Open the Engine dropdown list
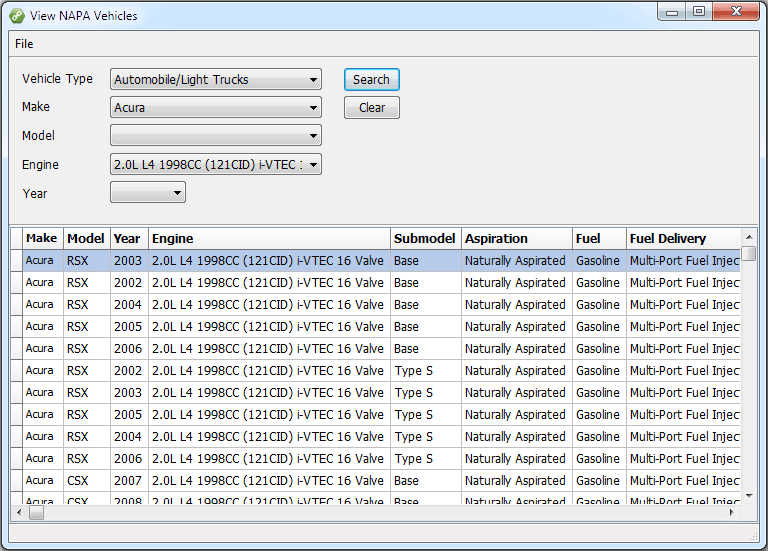The image size is (768, 551). tap(313, 165)
